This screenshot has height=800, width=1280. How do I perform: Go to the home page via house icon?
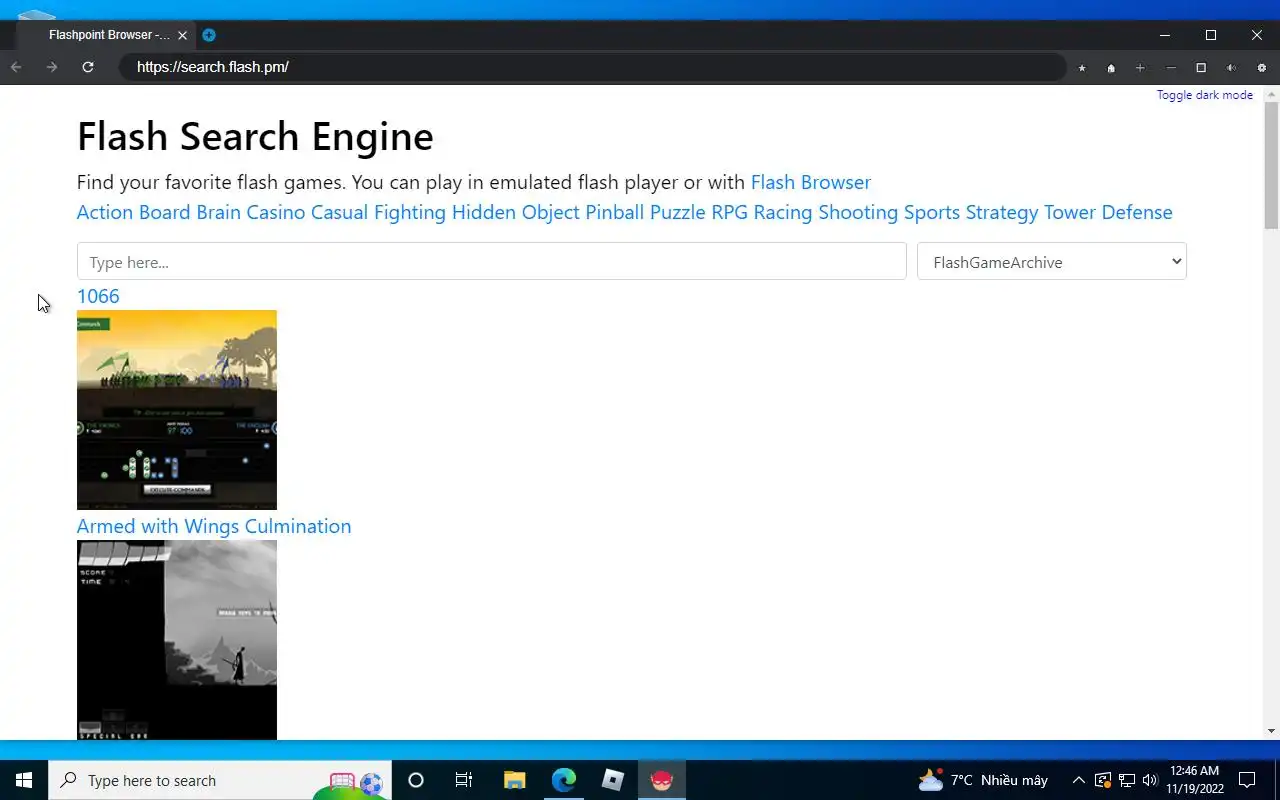(x=1111, y=68)
